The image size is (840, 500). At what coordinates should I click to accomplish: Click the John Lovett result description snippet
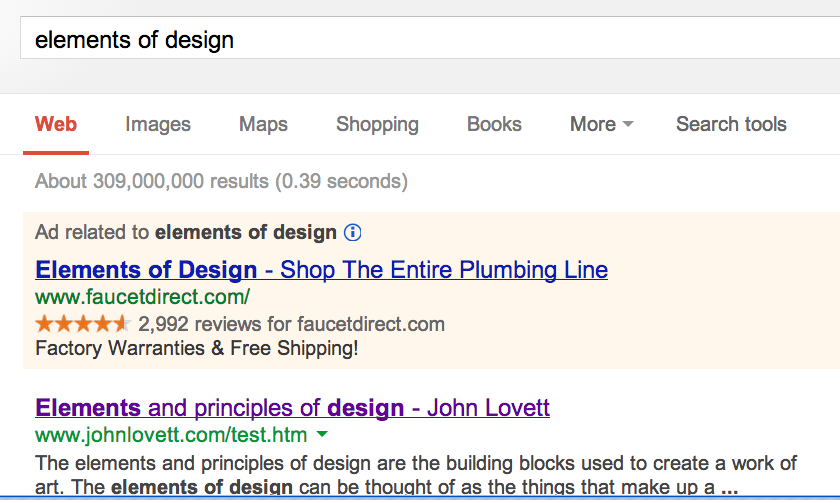tap(416, 474)
